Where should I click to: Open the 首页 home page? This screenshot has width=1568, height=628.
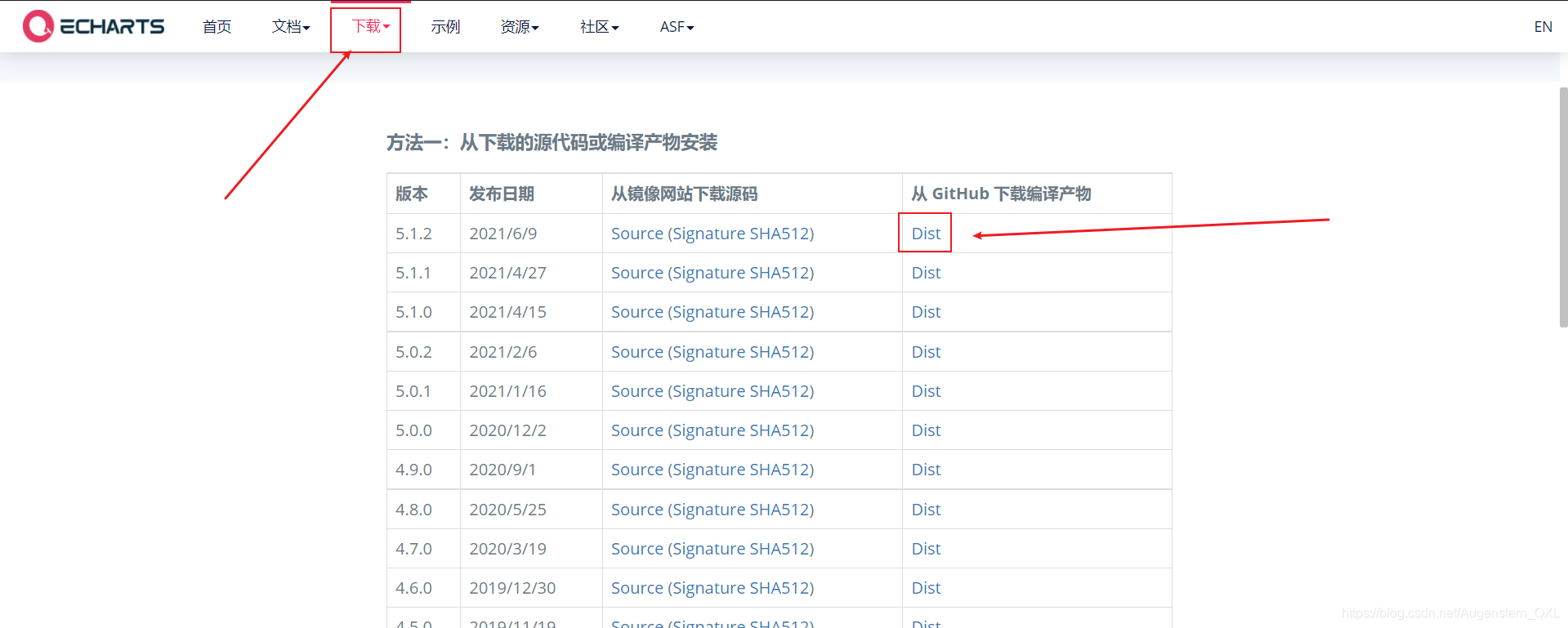pos(217,27)
